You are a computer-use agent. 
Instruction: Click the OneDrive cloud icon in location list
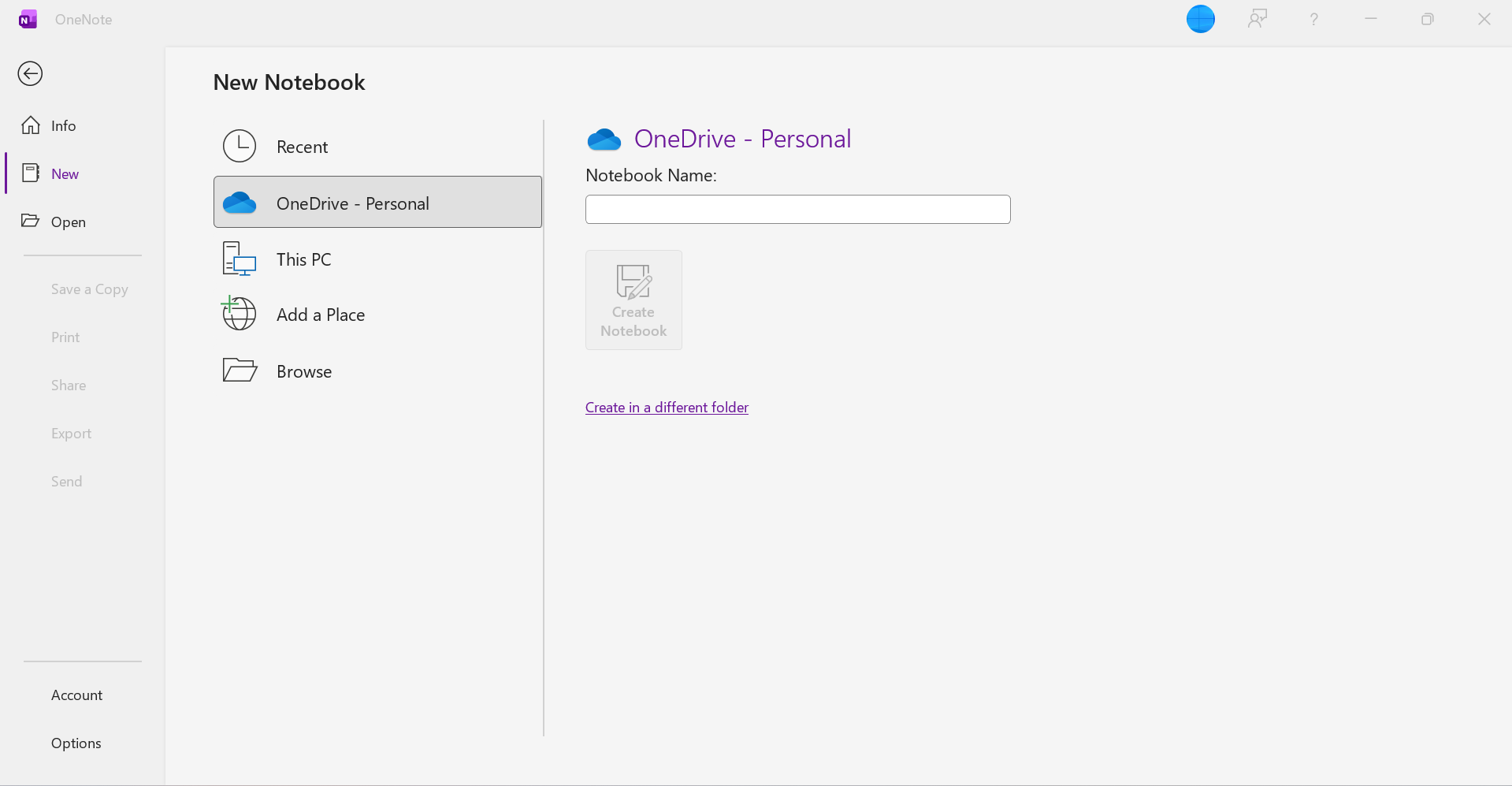[x=240, y=203]
